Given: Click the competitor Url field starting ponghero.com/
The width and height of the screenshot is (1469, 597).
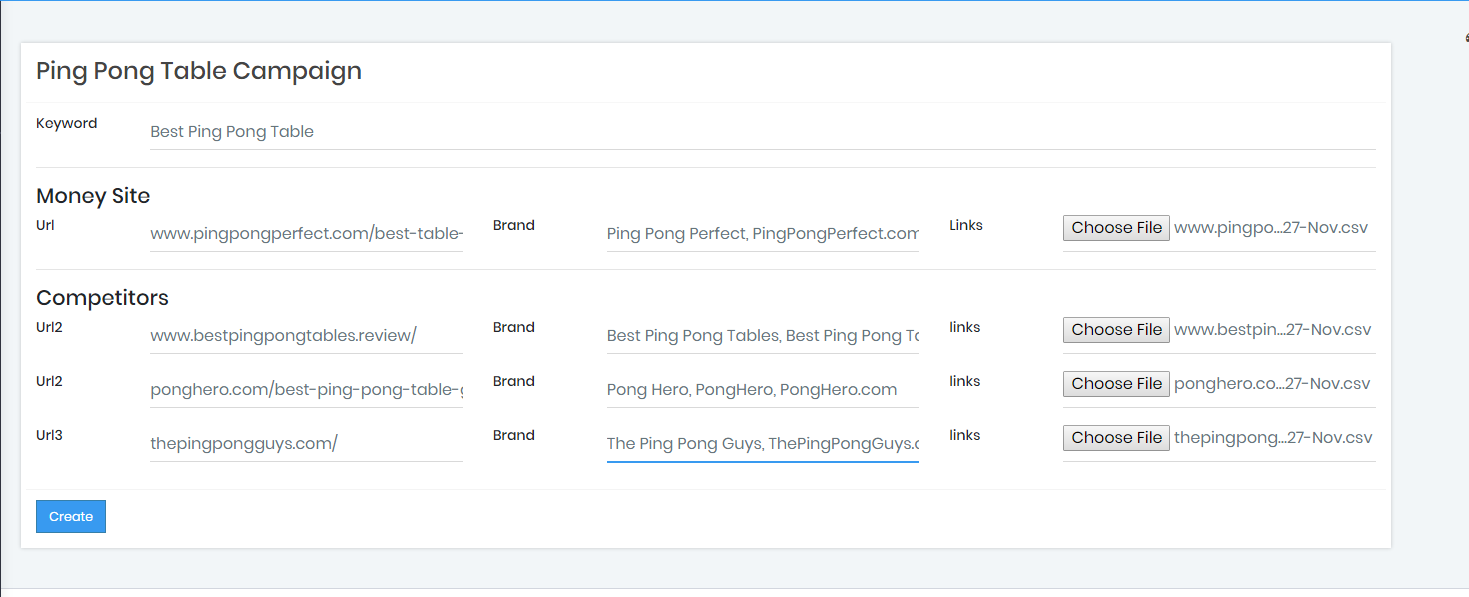Looking at the screenshot, I should point(306,390).
